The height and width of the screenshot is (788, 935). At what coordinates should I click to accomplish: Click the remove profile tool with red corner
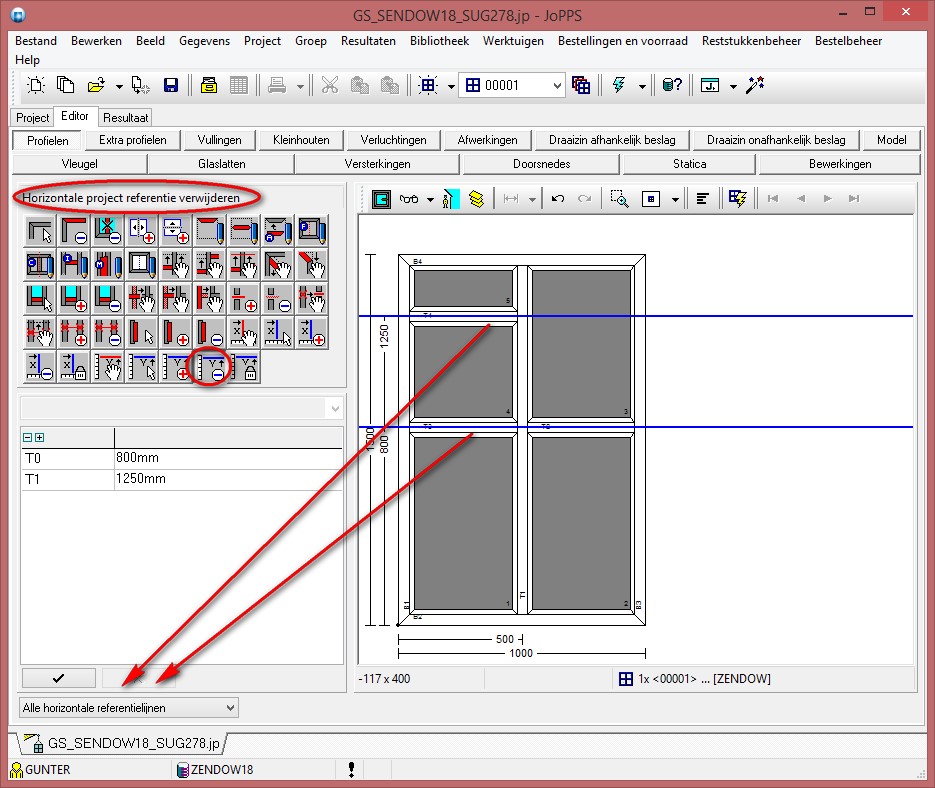tap(74, 230)
